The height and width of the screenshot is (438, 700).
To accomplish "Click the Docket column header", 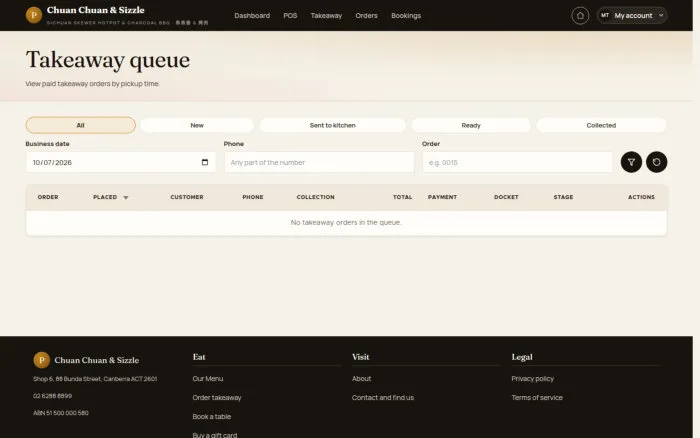I will 506,197.
